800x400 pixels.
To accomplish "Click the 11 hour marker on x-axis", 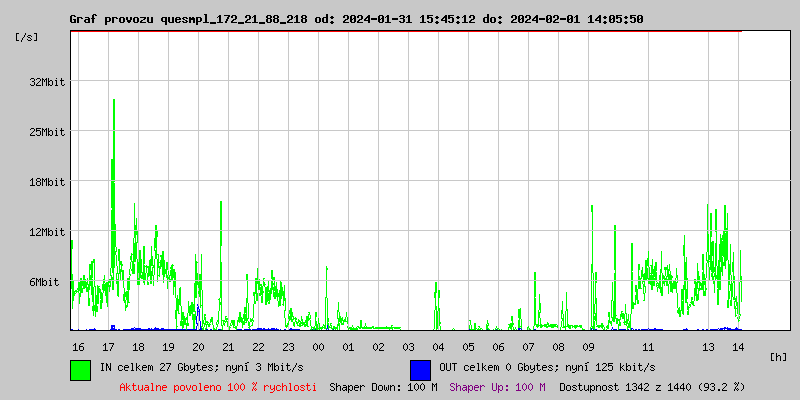I will (x=648, y=346).
